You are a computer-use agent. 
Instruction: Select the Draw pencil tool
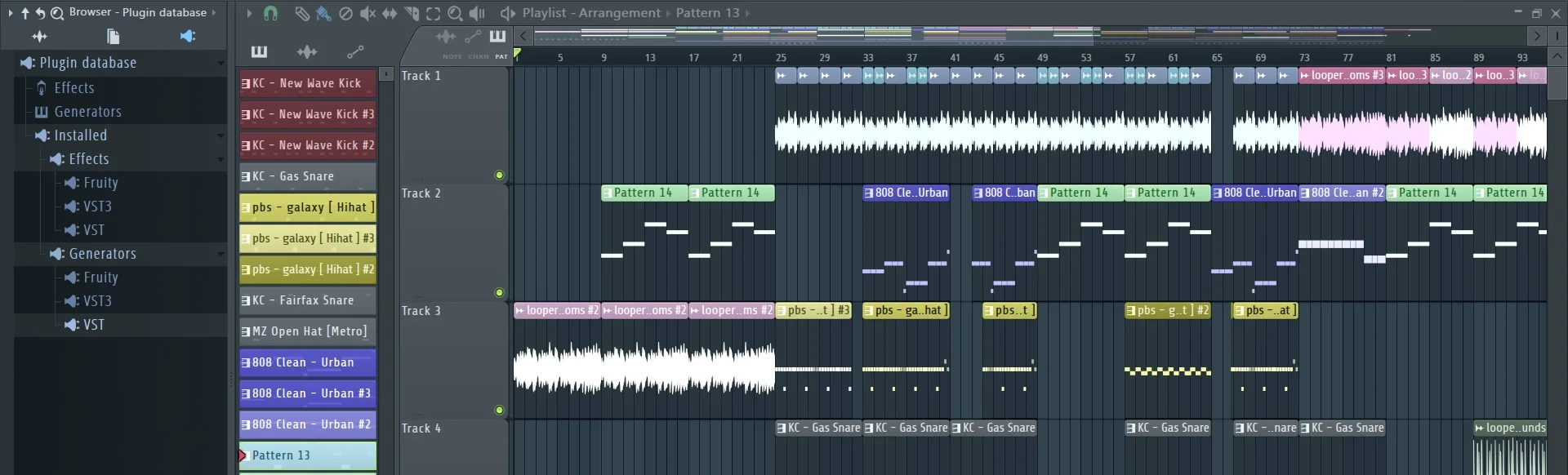point(301,13)
